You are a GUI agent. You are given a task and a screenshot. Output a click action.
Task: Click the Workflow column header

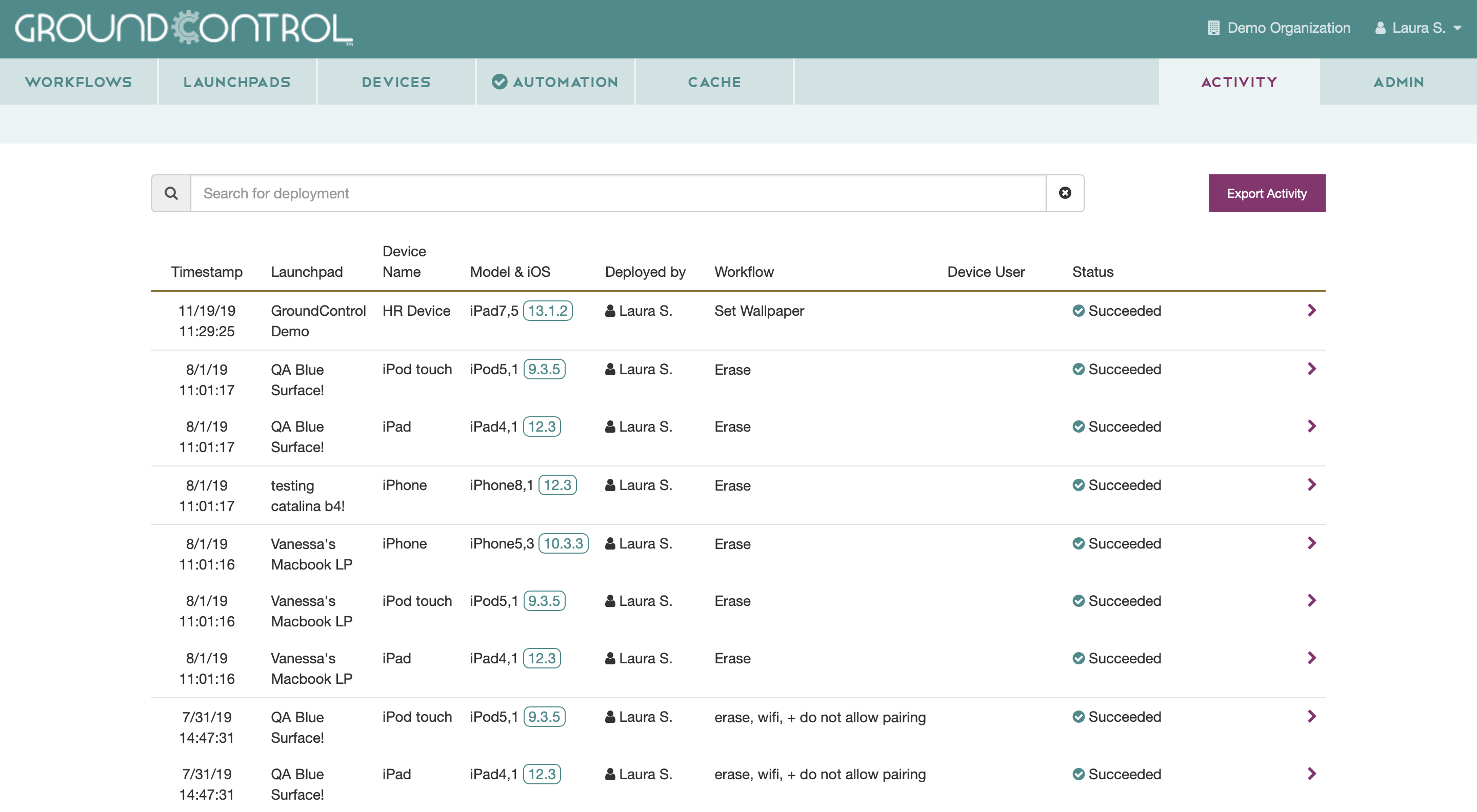click(x=744, y=272)
